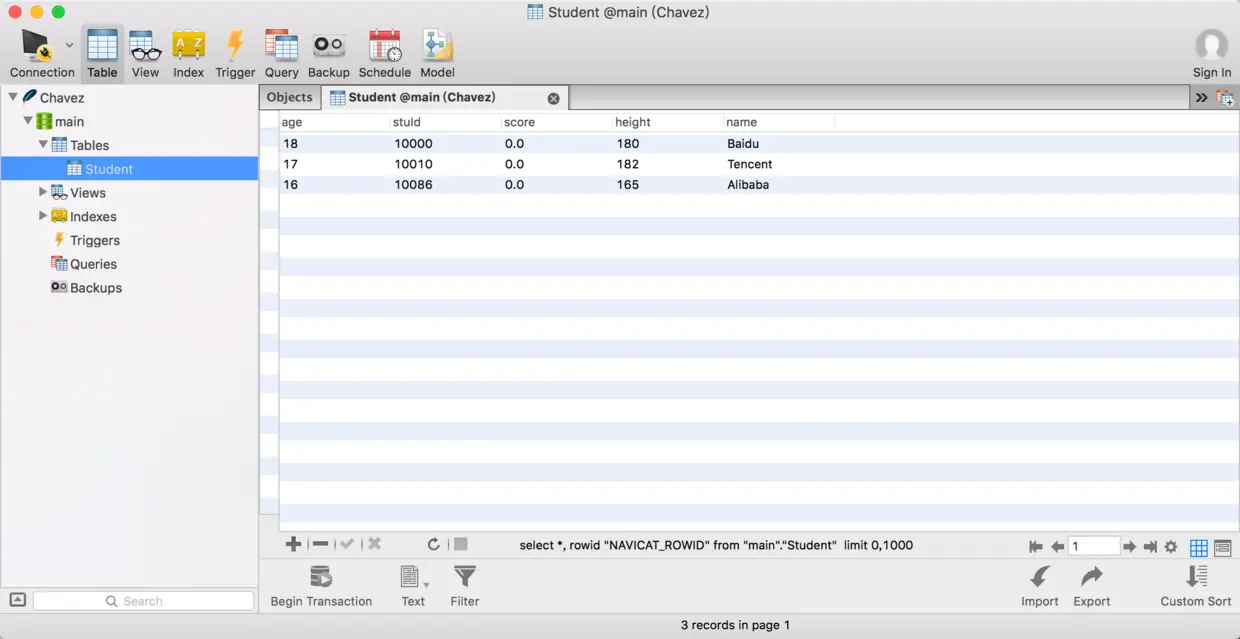The width and height of the screenshot is (1240, 639).
Task: Switch to the Objects tab
Action: [x=289, y=97]
